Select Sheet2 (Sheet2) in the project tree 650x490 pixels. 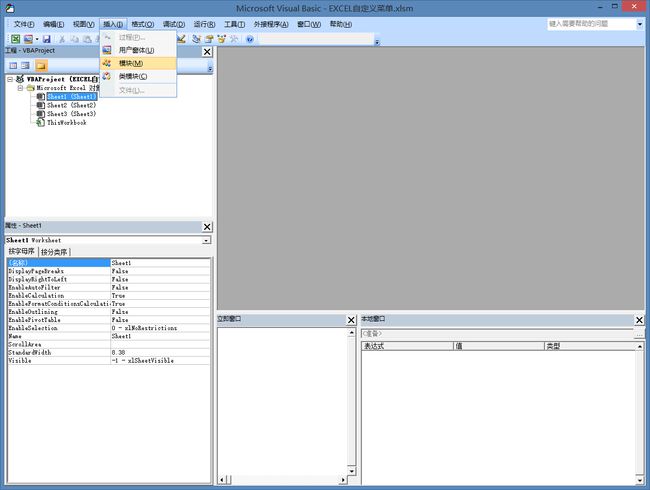(x=71, y=105)
